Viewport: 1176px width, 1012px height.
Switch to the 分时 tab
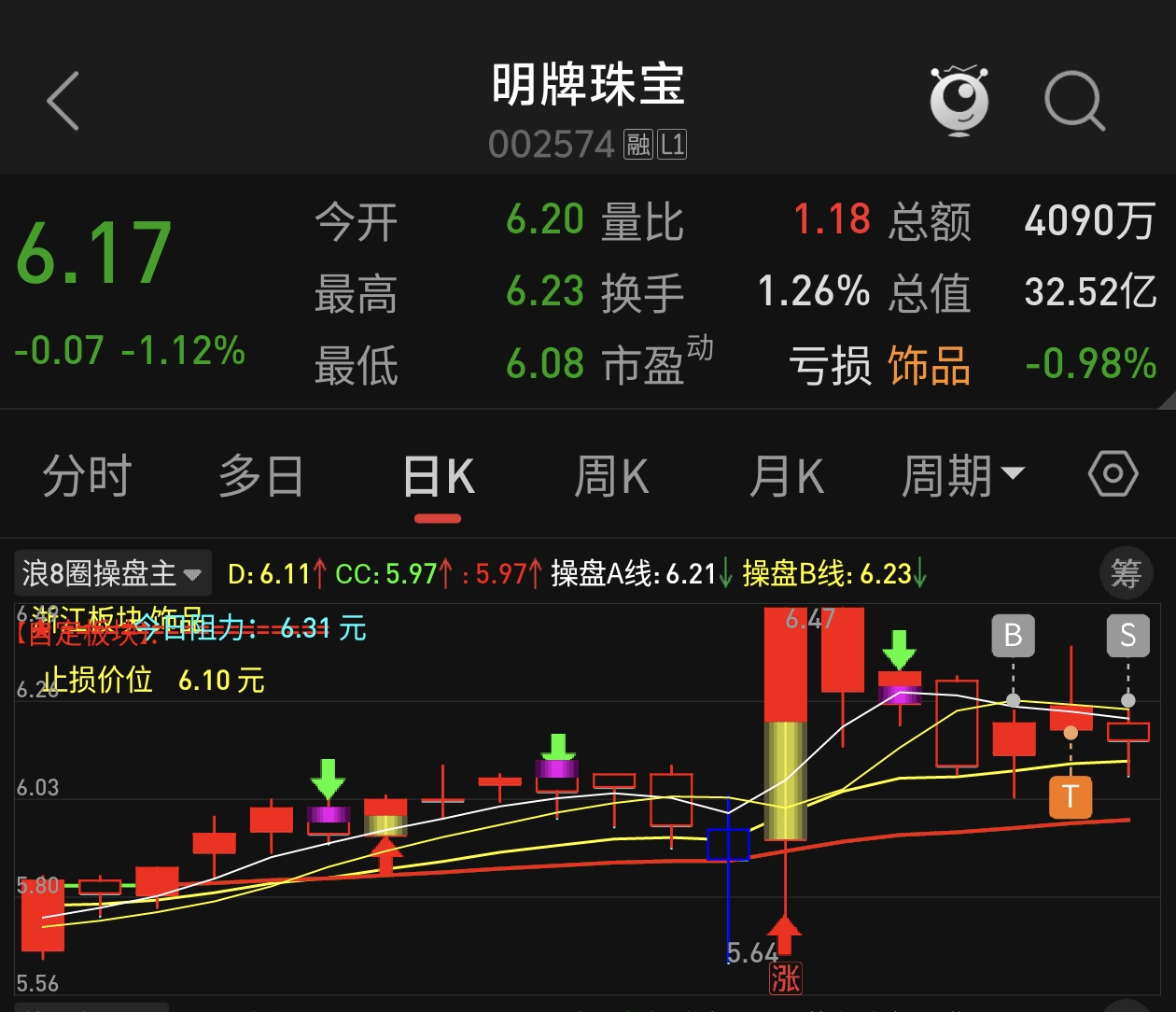coord(88,476)
